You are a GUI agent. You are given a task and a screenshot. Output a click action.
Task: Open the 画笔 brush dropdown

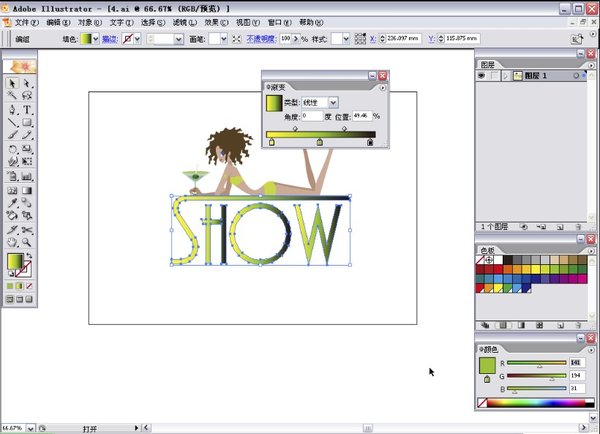(x=224, y=39)
